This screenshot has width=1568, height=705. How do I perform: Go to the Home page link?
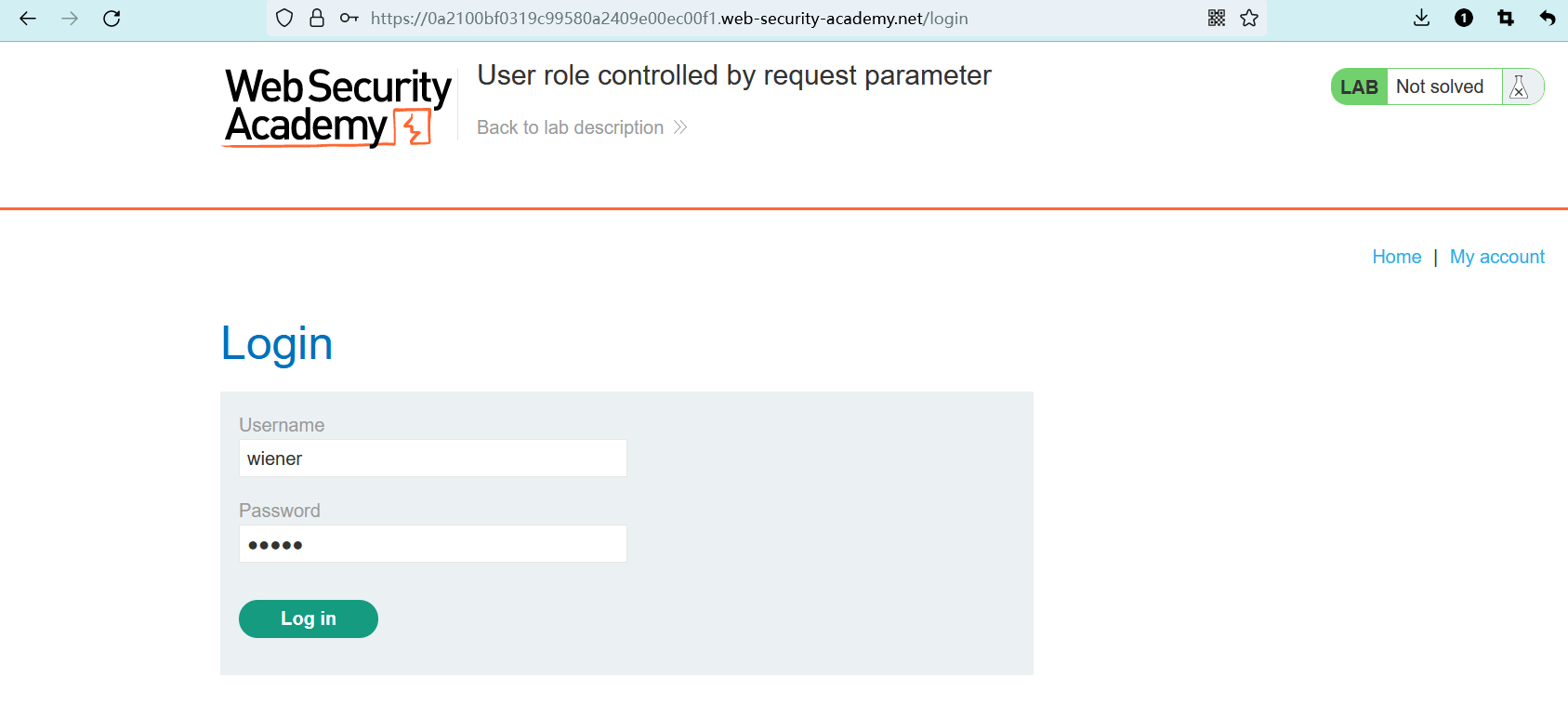[x=1396, y=257]
